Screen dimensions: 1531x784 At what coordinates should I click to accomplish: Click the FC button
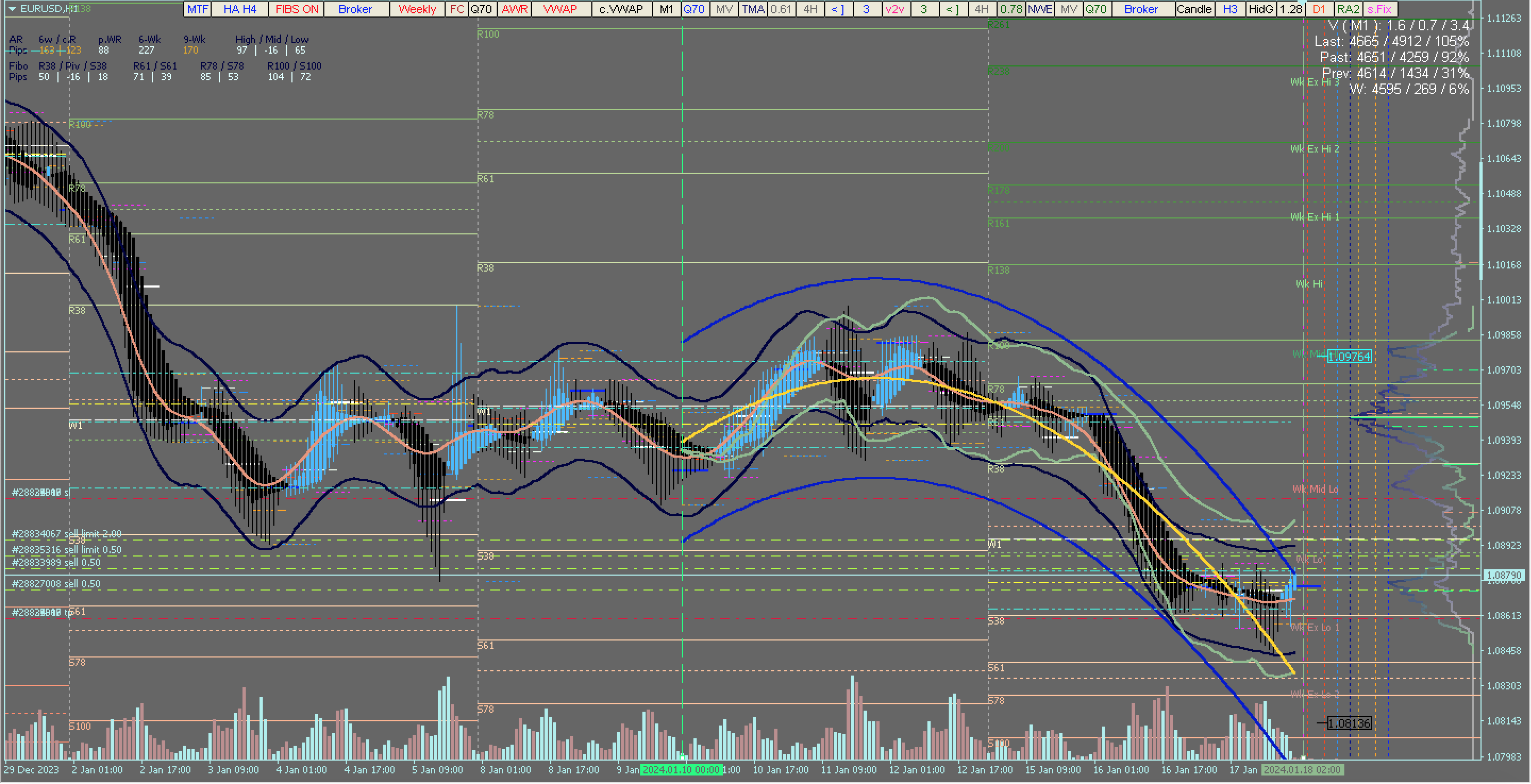pos(456,9)
